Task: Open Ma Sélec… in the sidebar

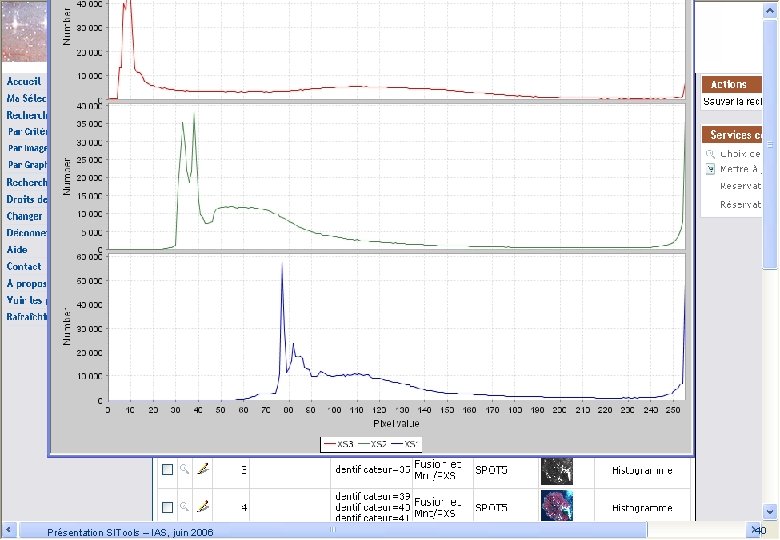Action: [x=26, y=98]
